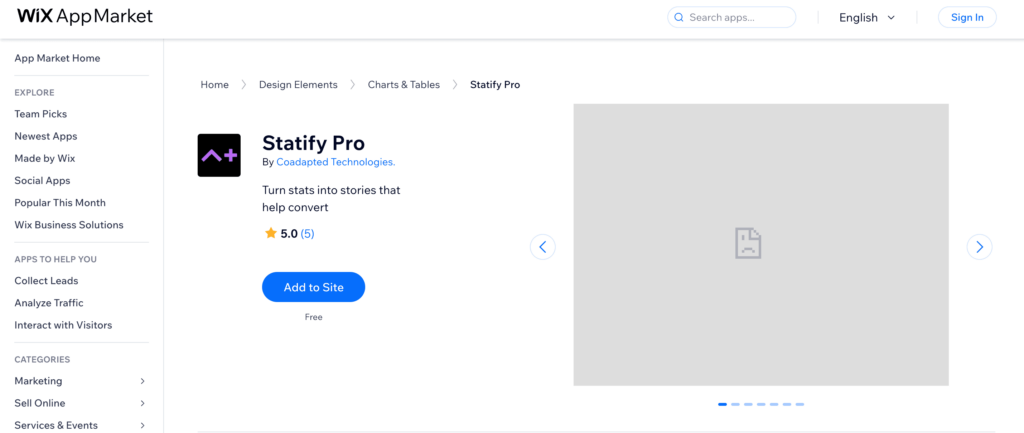Click the search magnifier icon
The height and width of the screenshot is (433, 1024).
click(679, 18)
